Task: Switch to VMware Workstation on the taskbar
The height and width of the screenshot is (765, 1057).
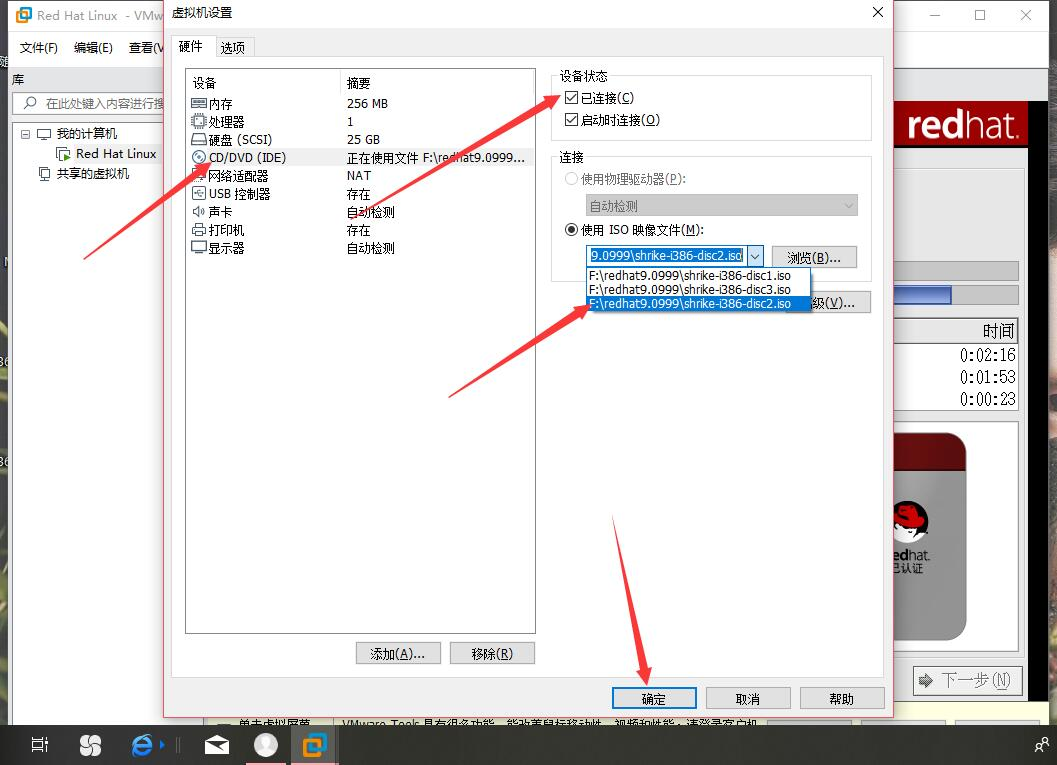Action: point(314,745)
